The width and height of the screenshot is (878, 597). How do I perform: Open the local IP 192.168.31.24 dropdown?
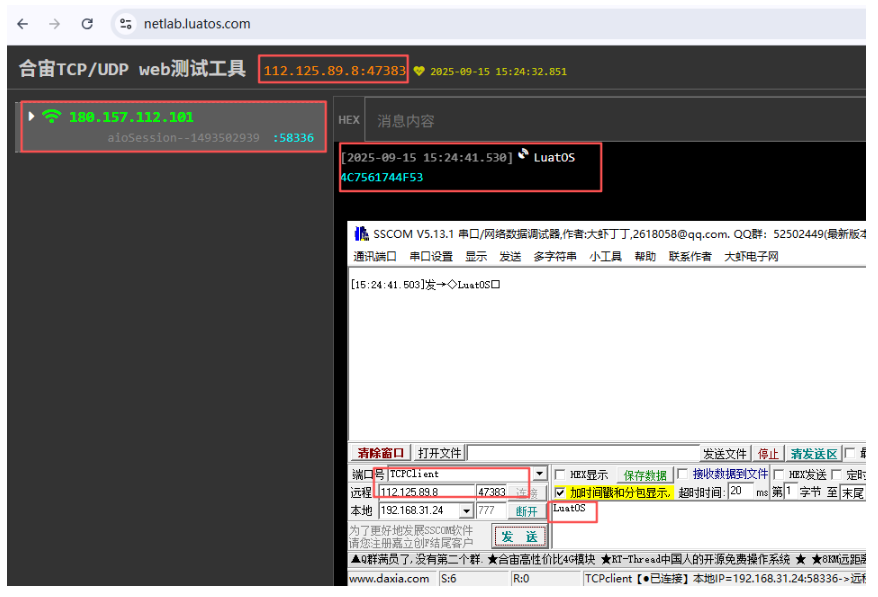pos(466,511)
